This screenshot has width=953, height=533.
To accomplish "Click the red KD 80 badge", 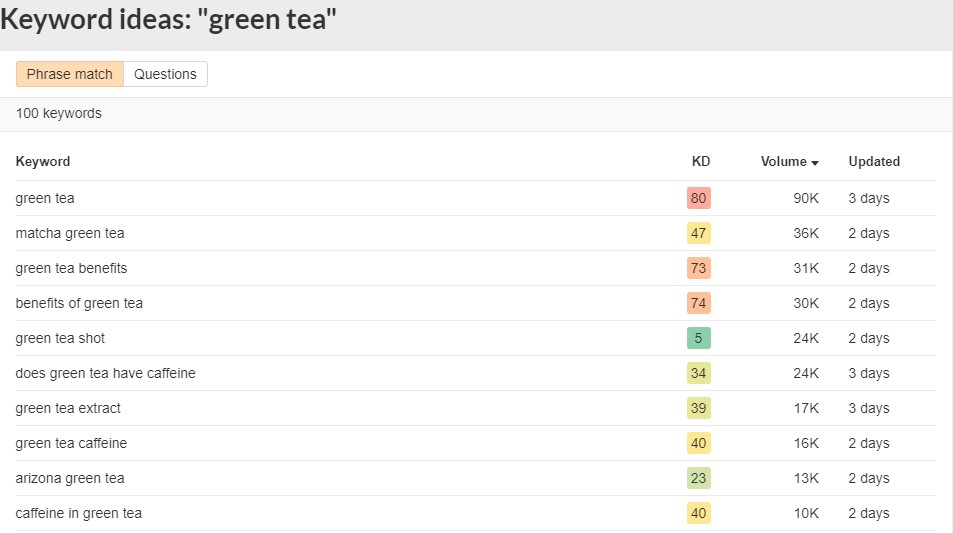I will coord(699,198).
